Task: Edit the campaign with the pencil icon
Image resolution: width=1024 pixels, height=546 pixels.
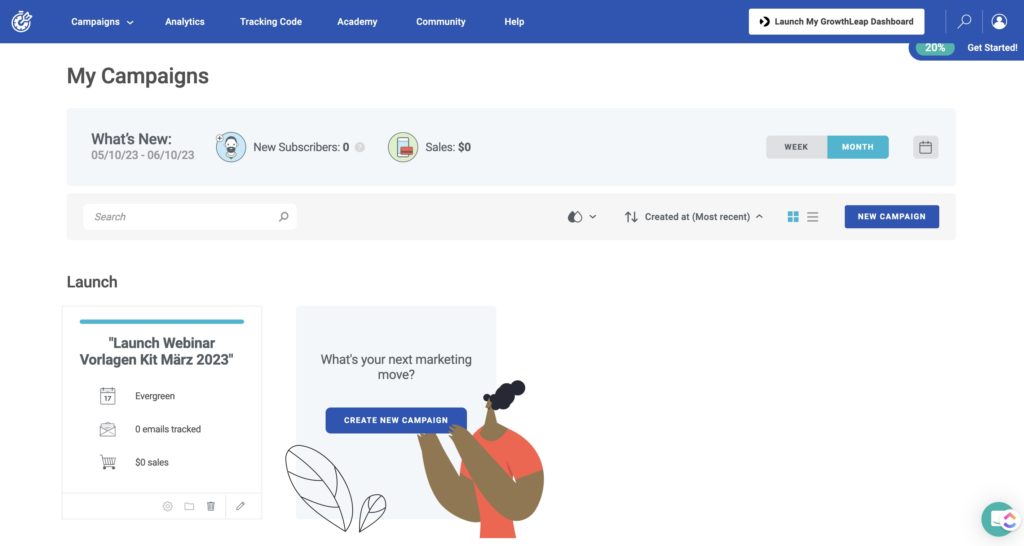Action: (x=240, y=506)
